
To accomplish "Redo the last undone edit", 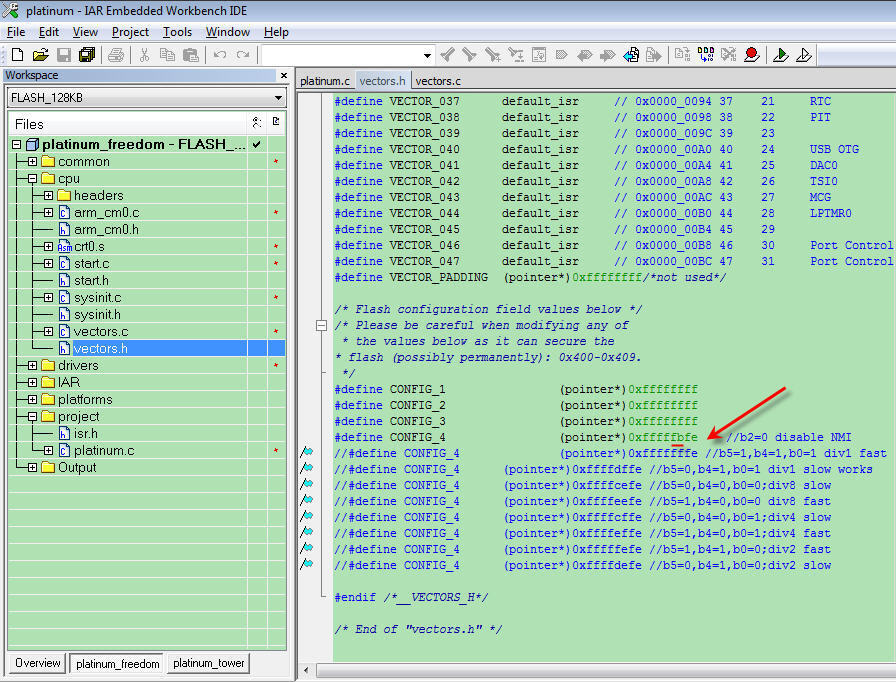I will 243,55.
